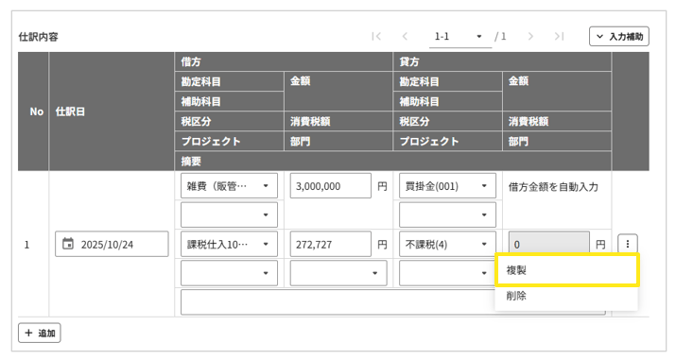Select 削除 from the row menu
Viewport: 676px width, 360px height.
coord(567,296)
